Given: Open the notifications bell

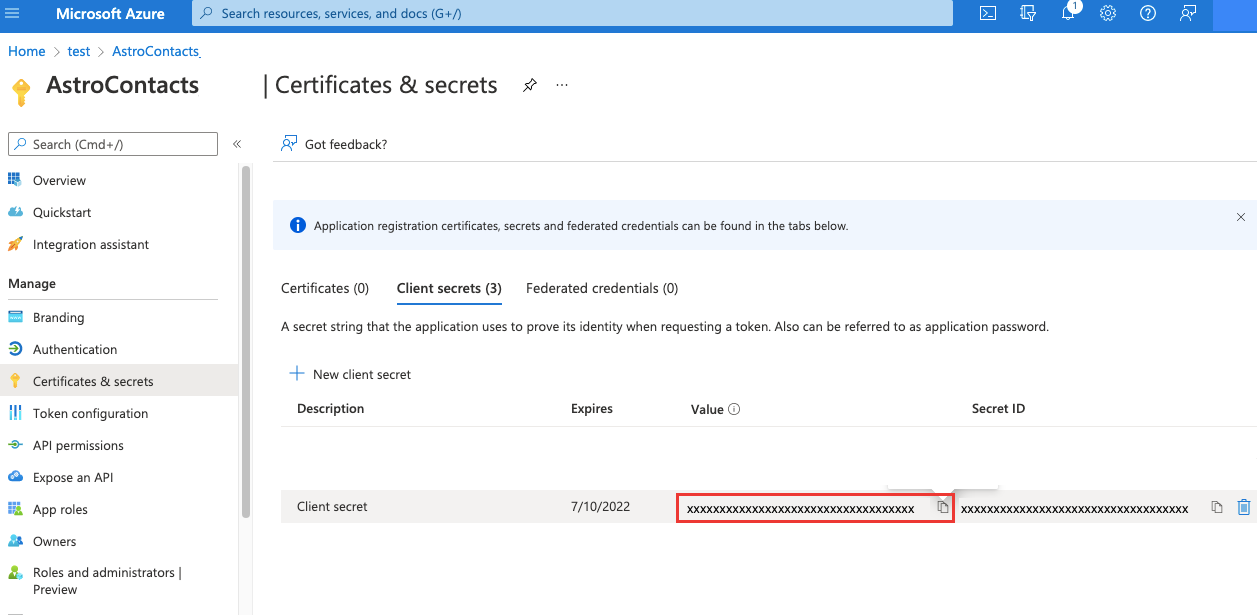Looking at the screenshot, I should tap(1068, 14).
